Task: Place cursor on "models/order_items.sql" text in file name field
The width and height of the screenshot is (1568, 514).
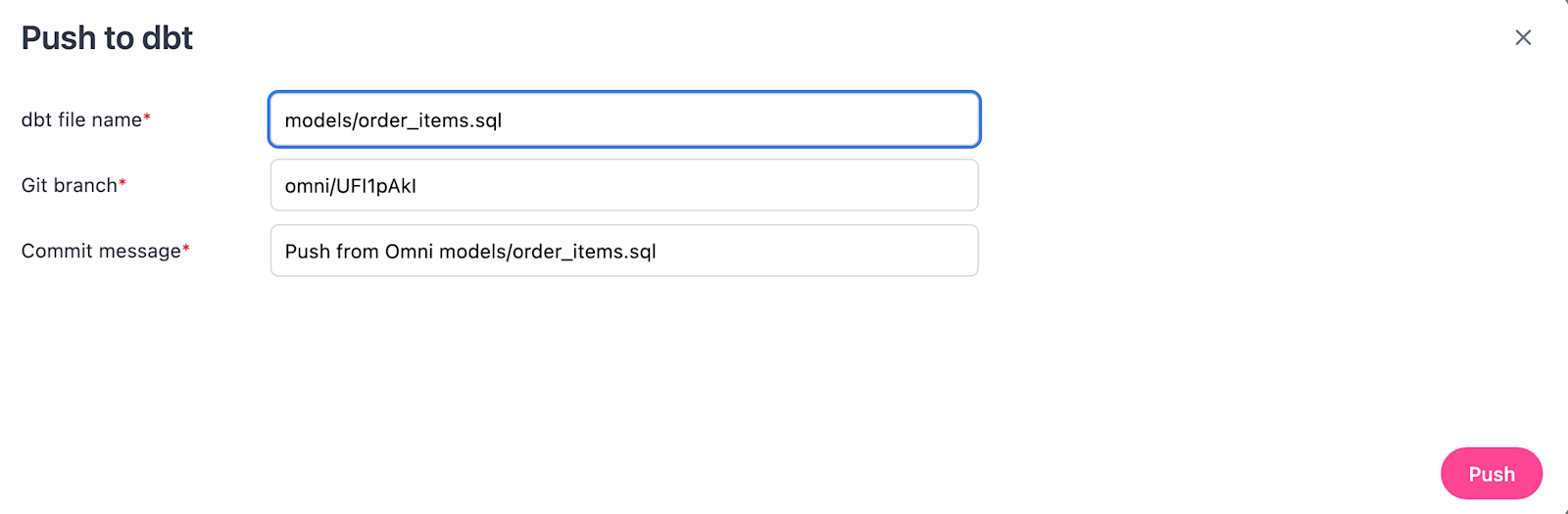Action: pos(393,120)
